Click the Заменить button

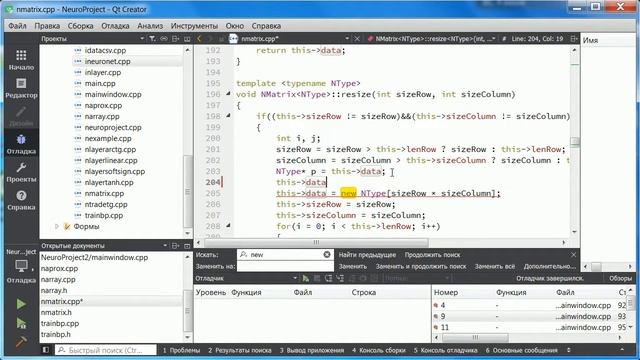pyautogui.click(x=353, y=267)
